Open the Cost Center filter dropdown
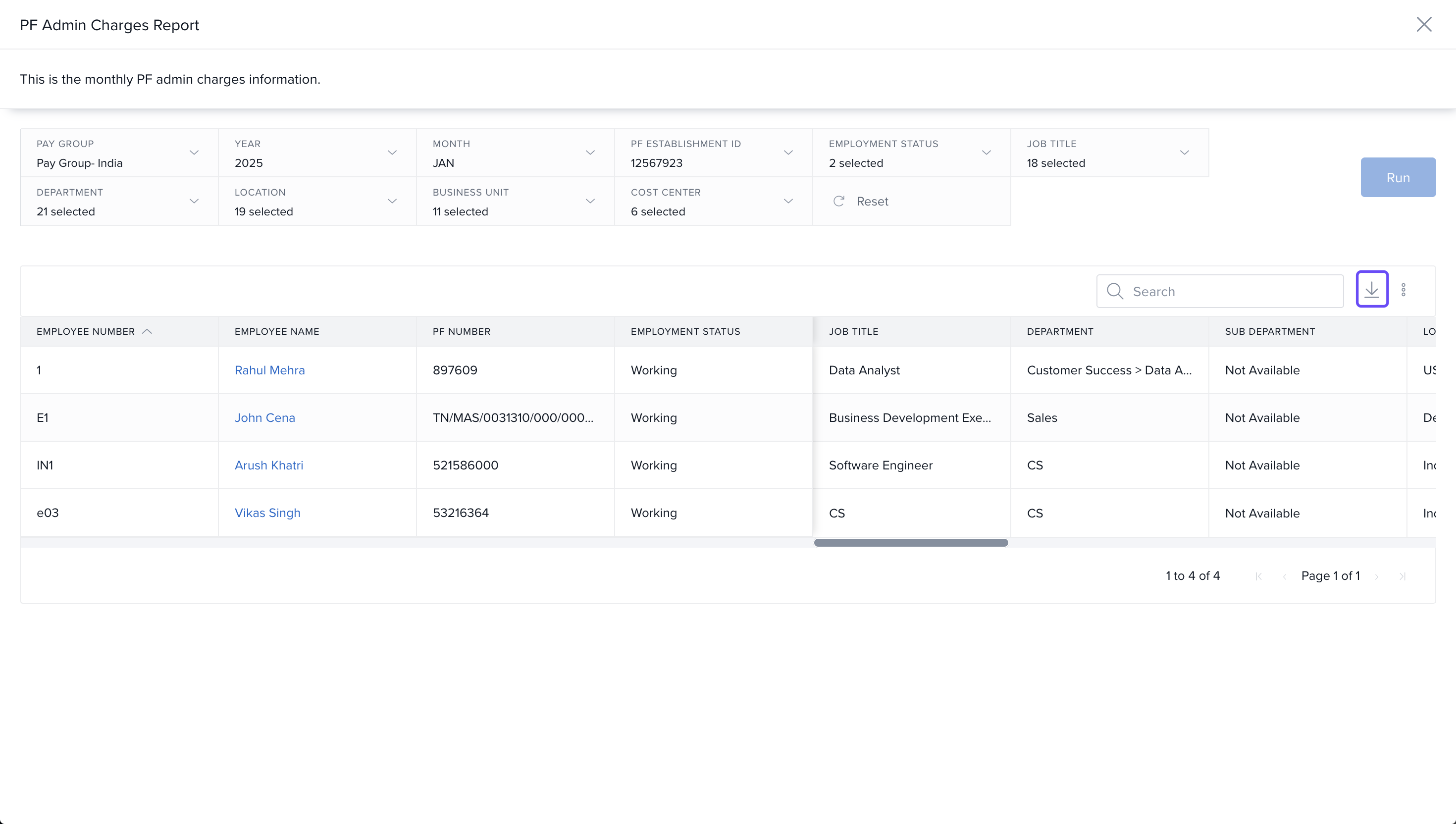The height and width of the screenshot is (824, 1456). coord(788,202)
